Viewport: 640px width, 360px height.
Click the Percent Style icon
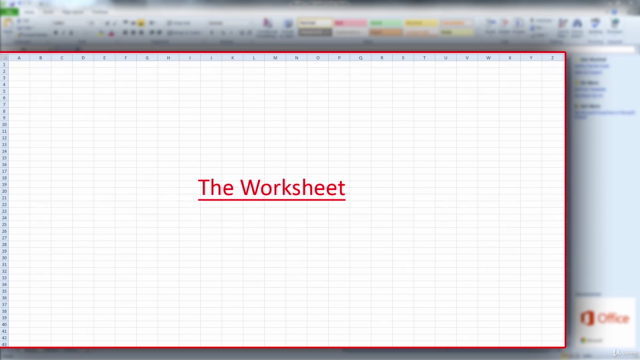point(223,33)
